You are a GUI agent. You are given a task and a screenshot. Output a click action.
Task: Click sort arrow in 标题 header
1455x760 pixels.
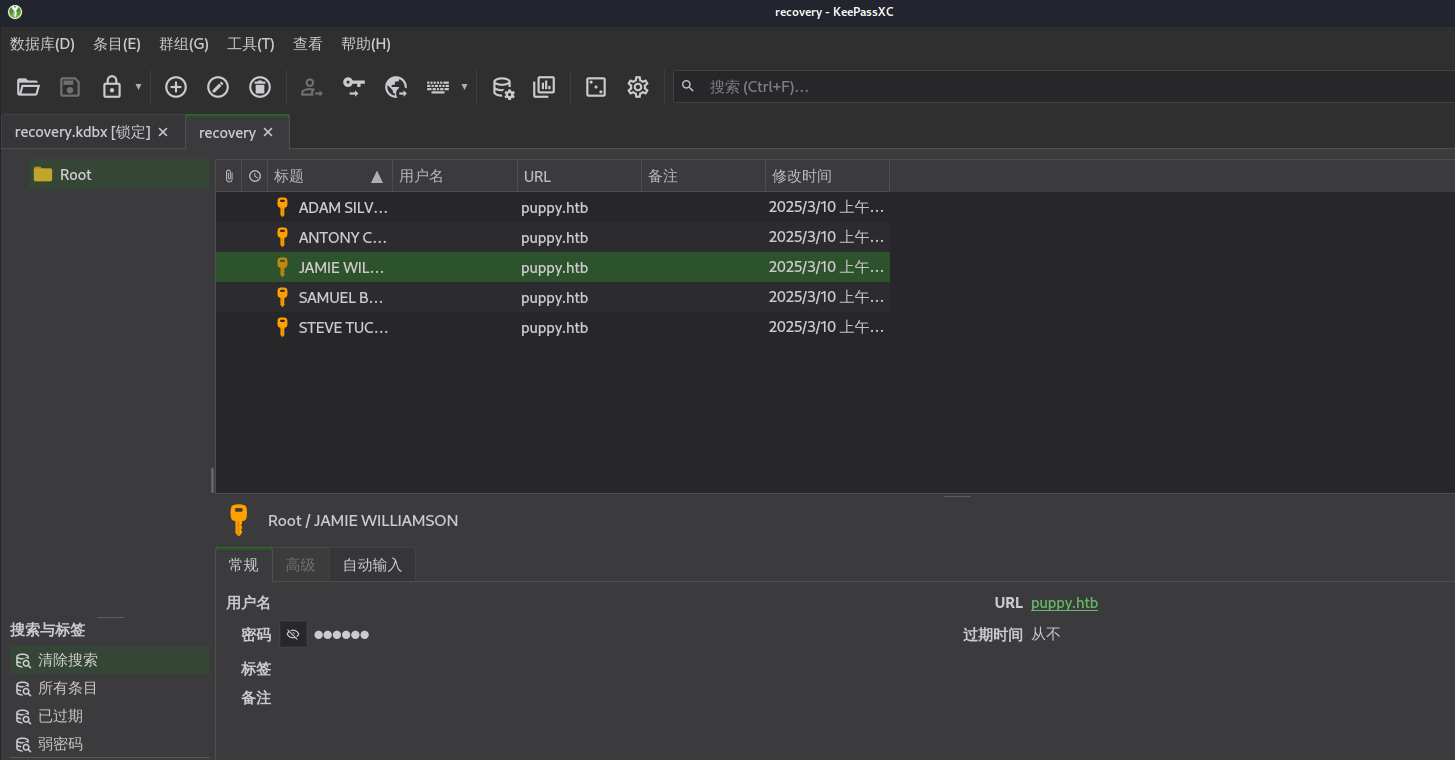tap(377, 177)
